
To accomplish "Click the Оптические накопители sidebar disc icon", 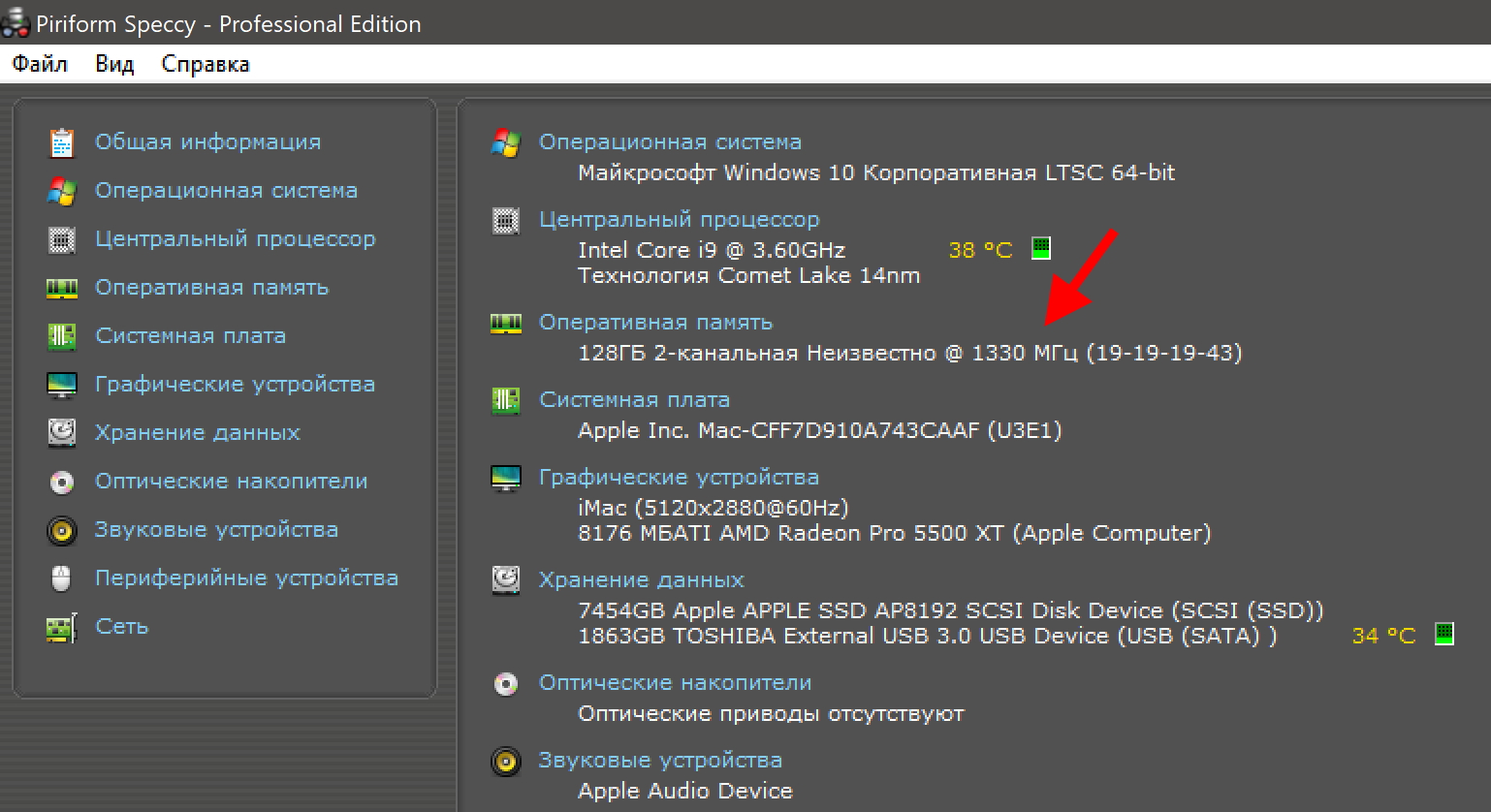I will coord(62,482).
